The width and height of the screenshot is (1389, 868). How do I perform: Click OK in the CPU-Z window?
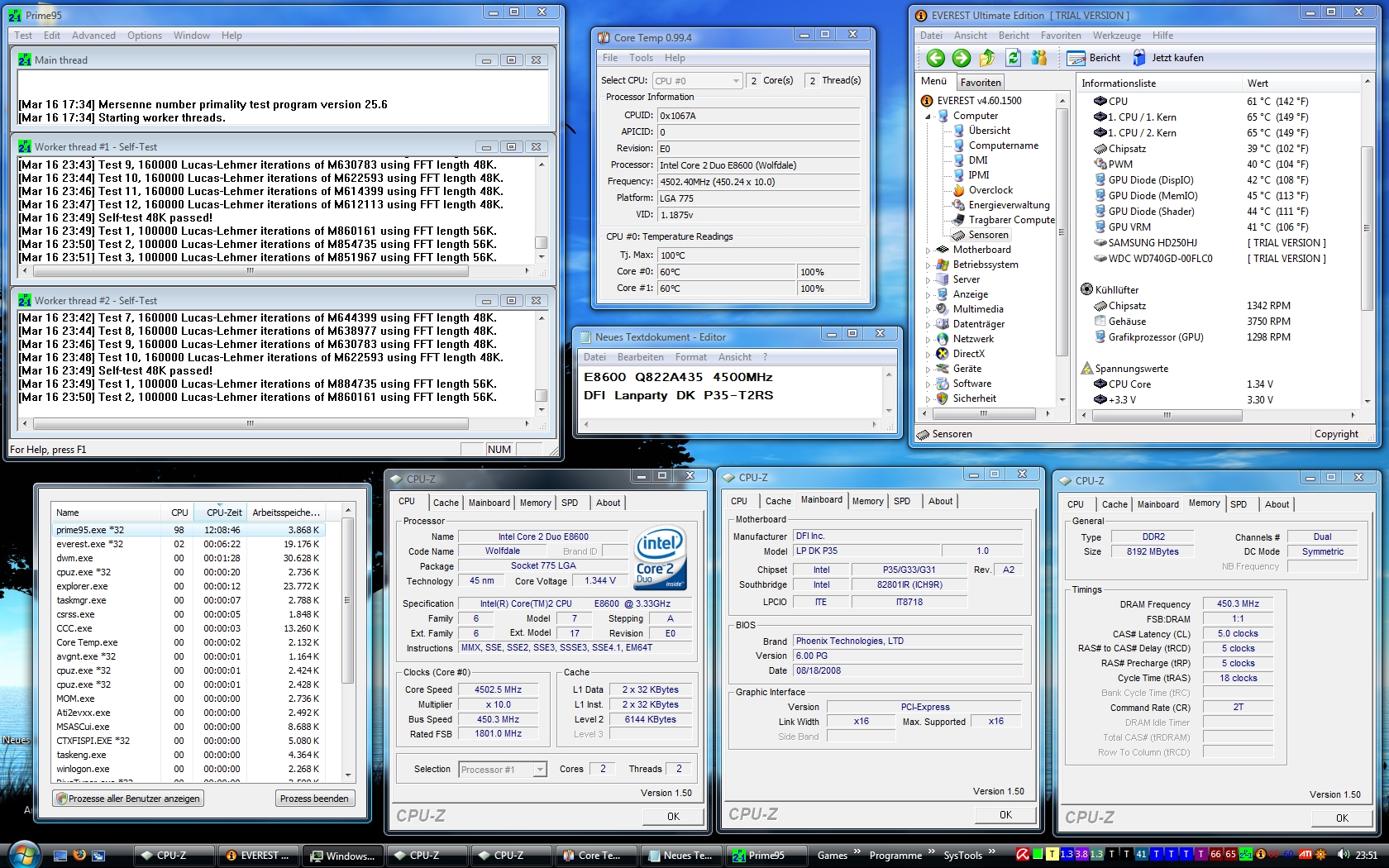[673, 816]
